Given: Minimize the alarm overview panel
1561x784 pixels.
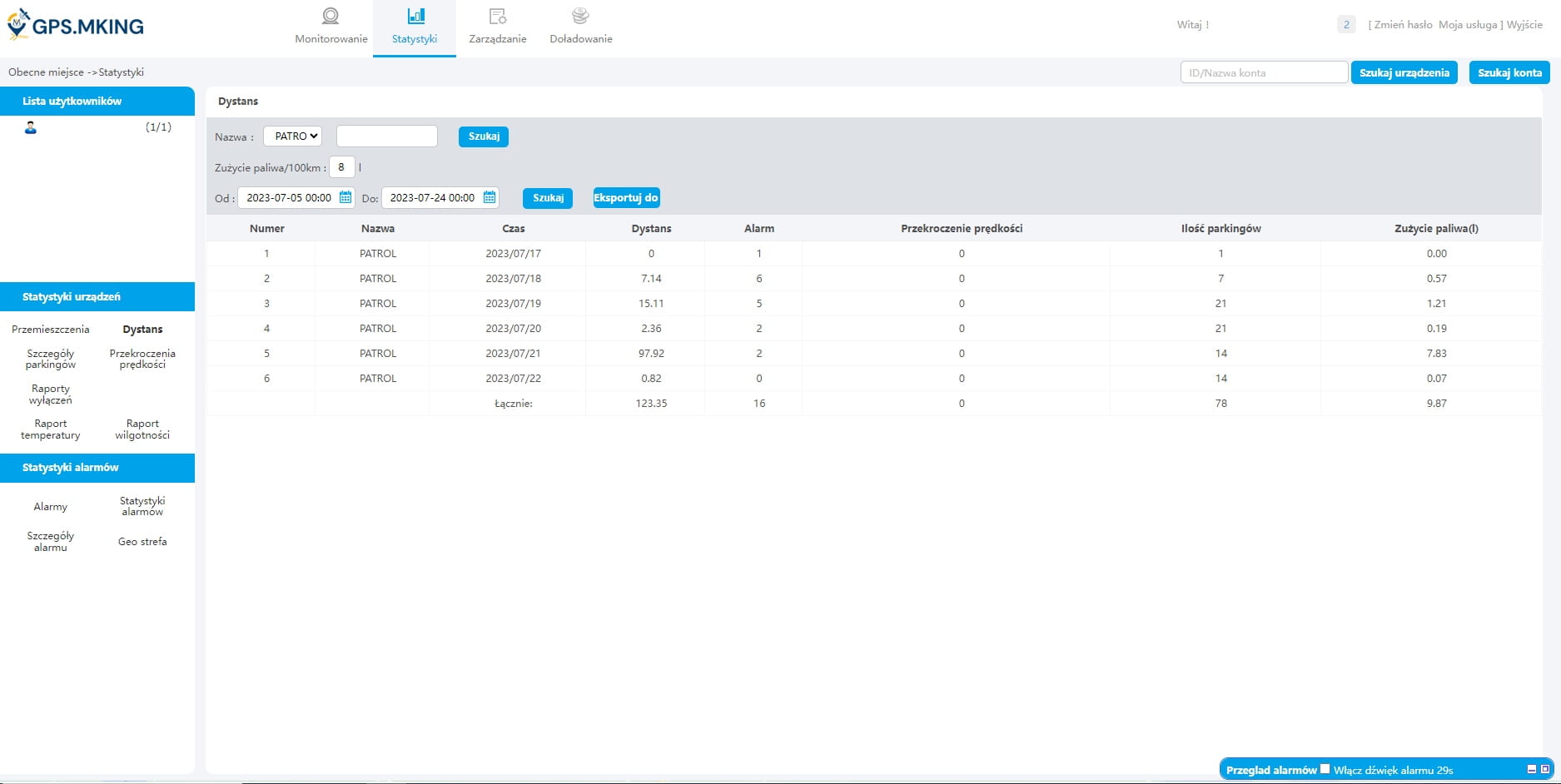Looking at the screenshot, I should (x=1532, y=770).
